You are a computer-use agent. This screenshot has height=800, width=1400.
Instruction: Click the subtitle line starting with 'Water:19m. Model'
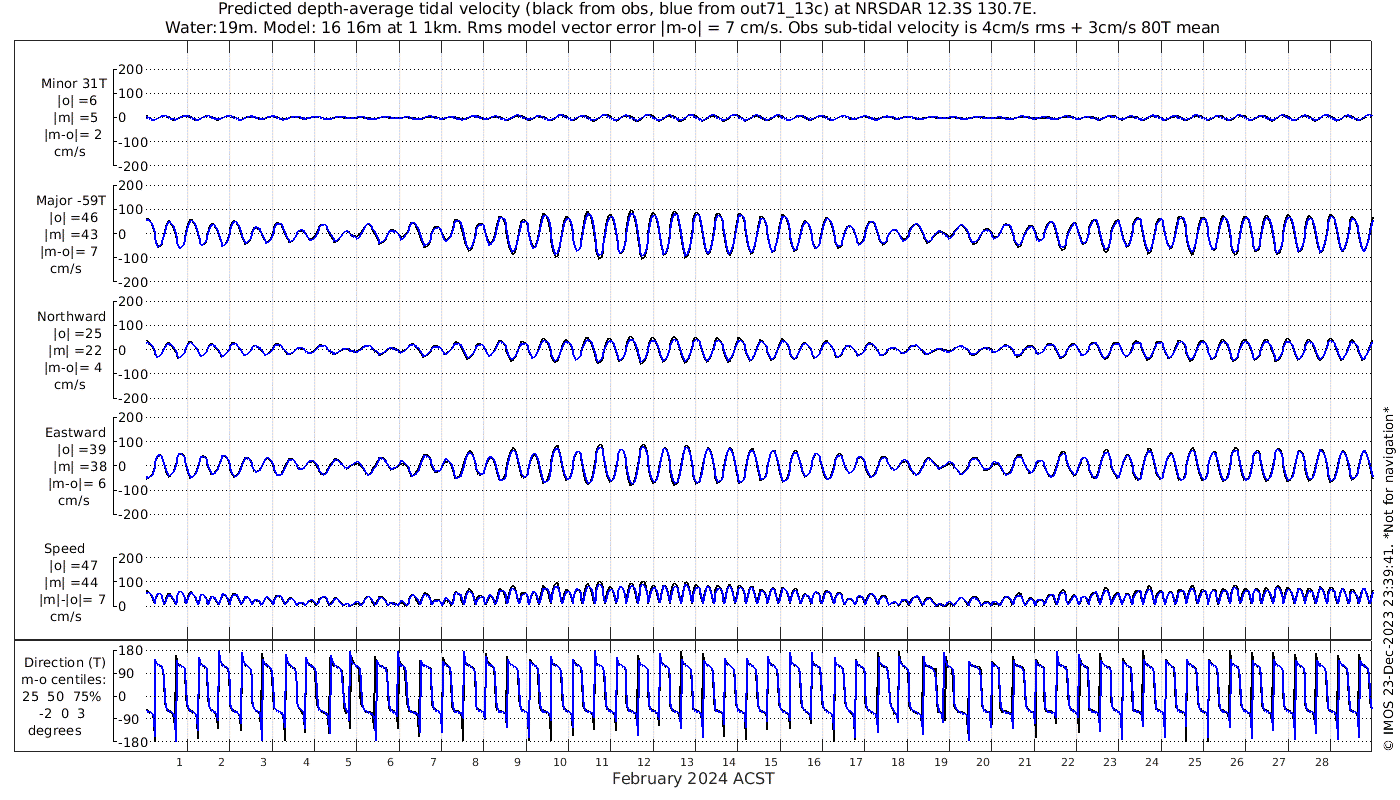[692, 28]
